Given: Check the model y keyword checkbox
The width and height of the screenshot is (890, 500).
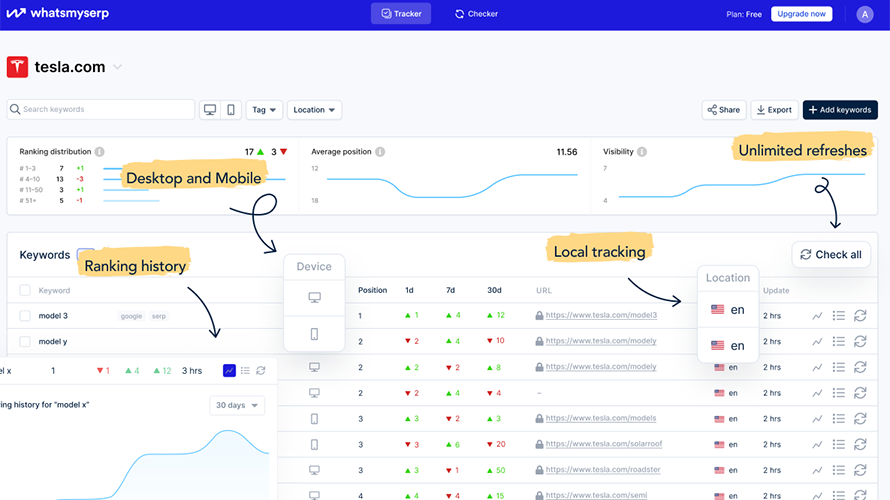Looking at the screenshot, I should pyautogui.click(x=25, y=341).
